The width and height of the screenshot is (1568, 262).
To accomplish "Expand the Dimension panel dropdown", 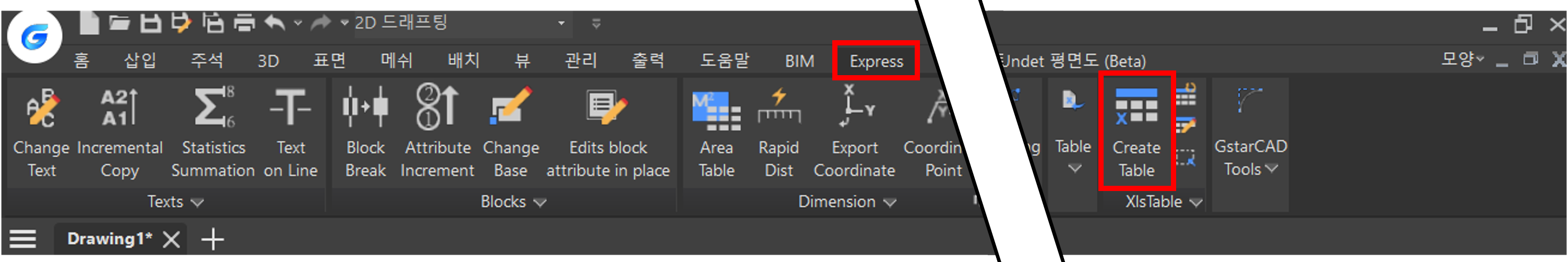I will [890, 203].
